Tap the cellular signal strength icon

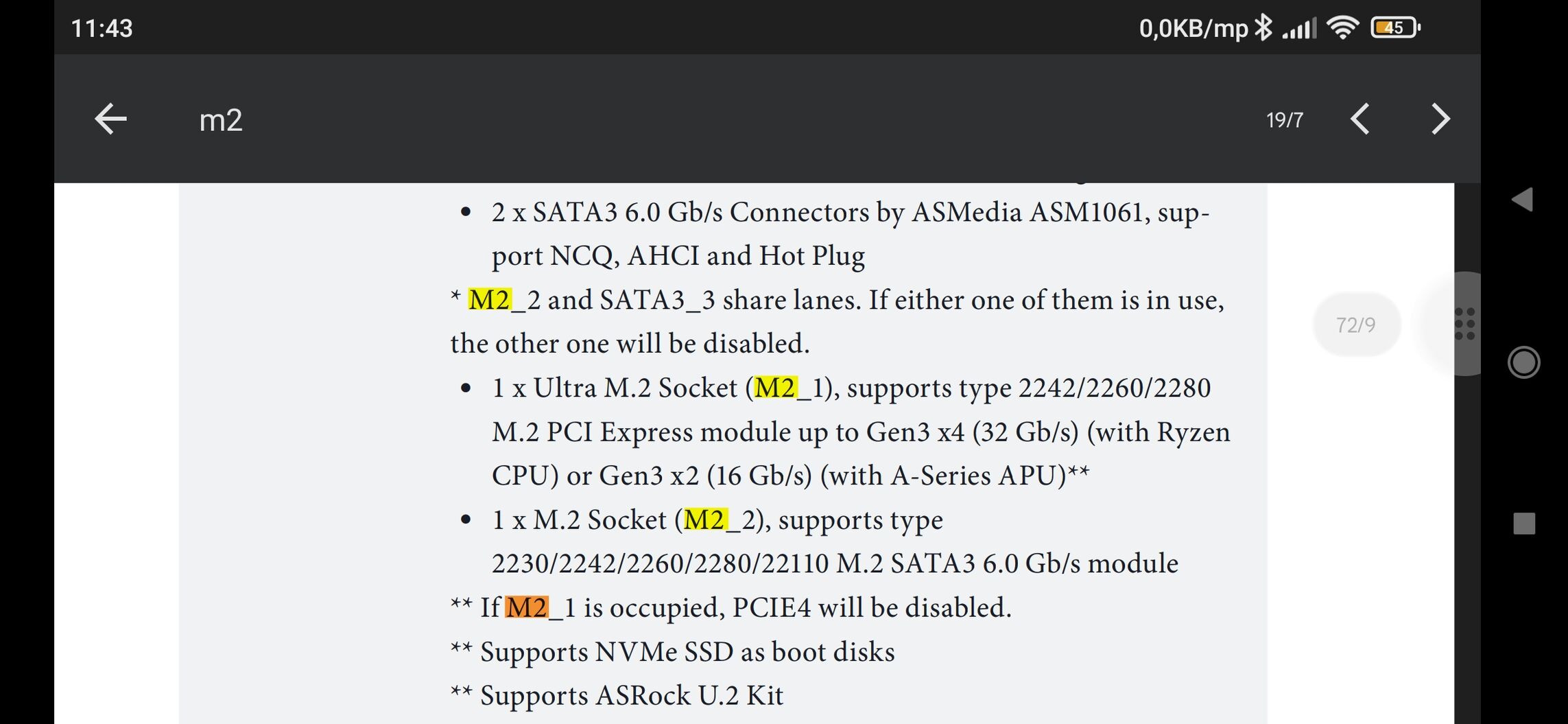(1300, 29)
